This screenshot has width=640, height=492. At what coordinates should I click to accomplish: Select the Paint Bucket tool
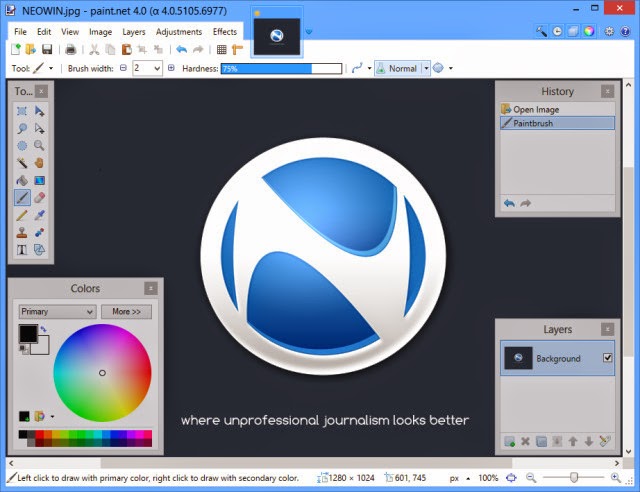click(22, 180)
